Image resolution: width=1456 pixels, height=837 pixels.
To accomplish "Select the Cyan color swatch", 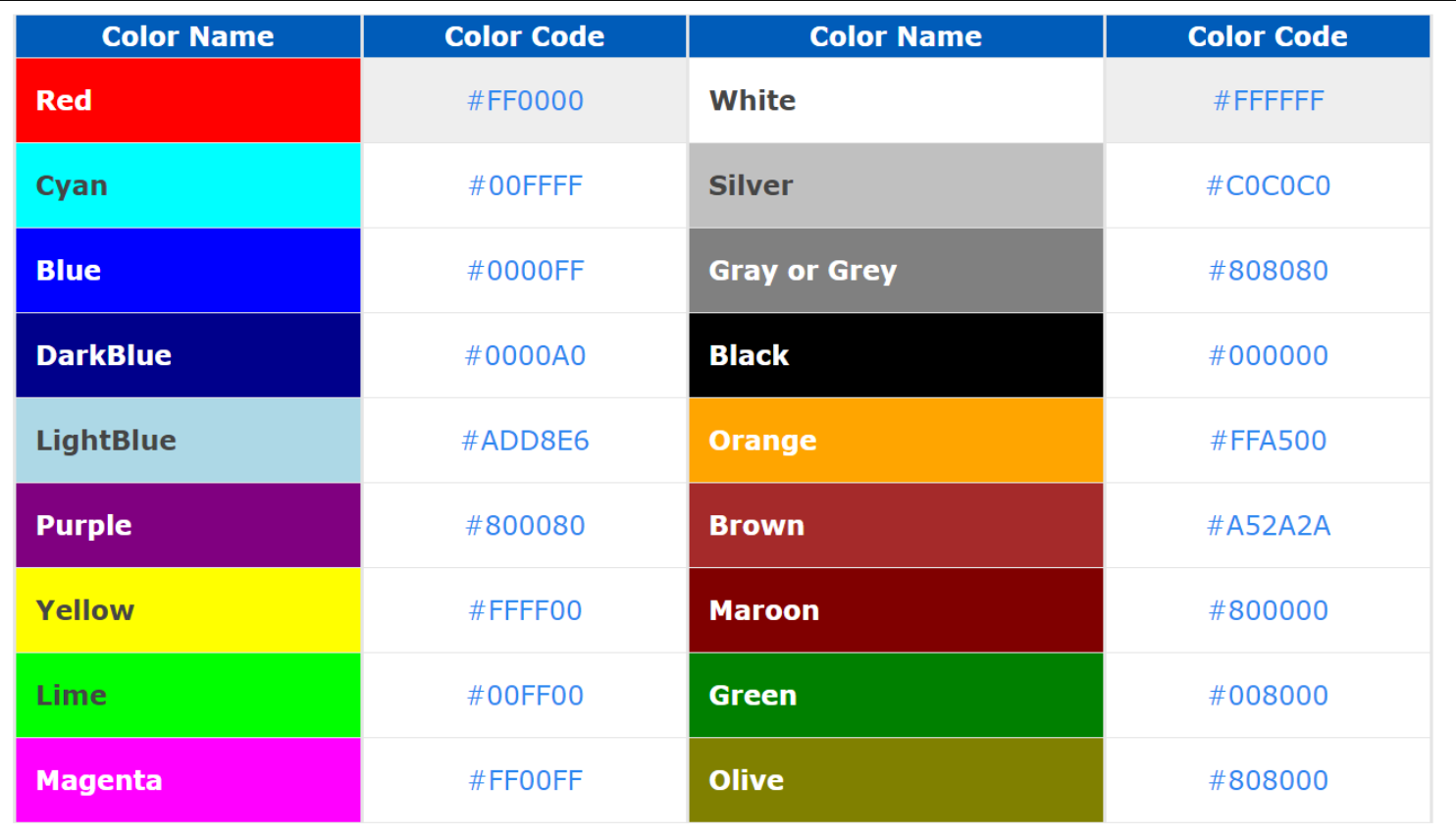I will point(187,185).
